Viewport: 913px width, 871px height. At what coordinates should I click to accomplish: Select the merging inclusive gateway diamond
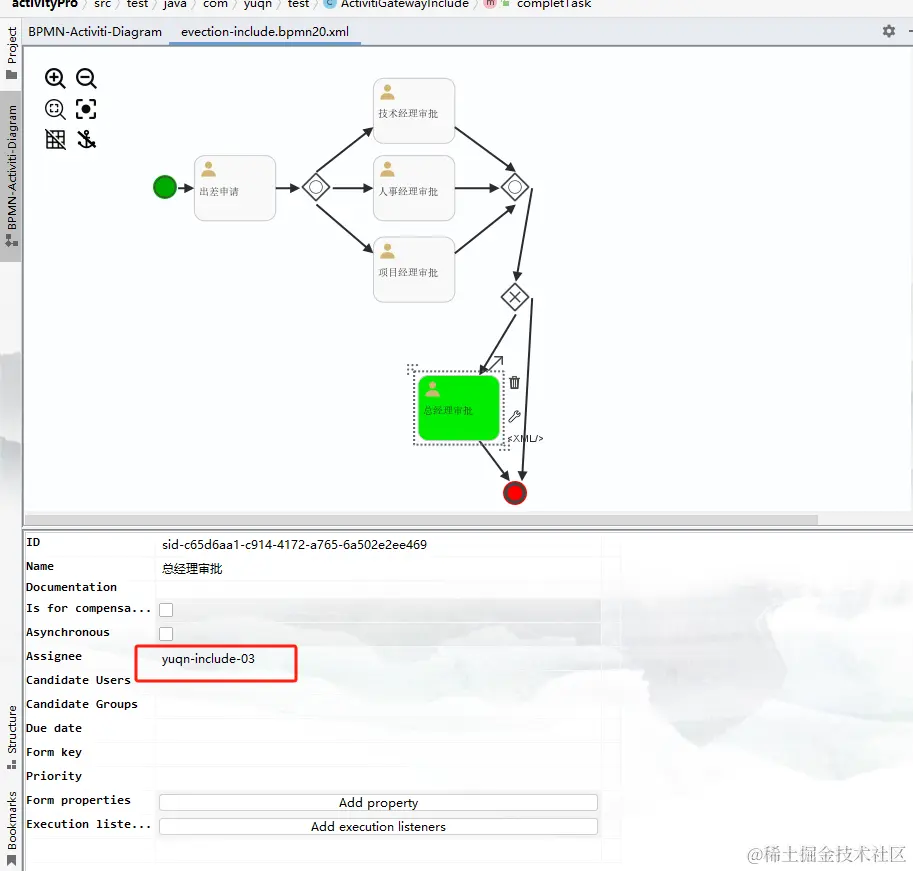tap(515, 187)
